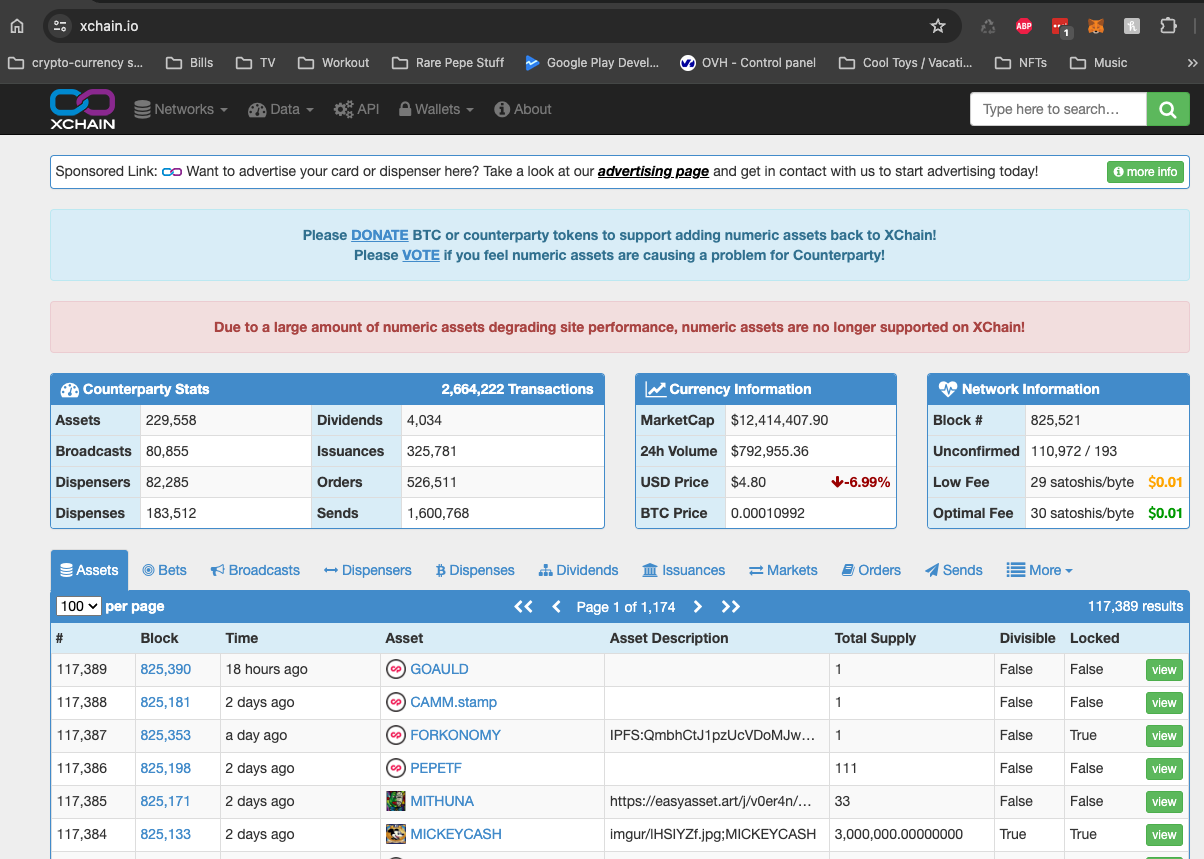Click the FORKONOMY asset icon
1204x859 pixels.
[396, 735]
